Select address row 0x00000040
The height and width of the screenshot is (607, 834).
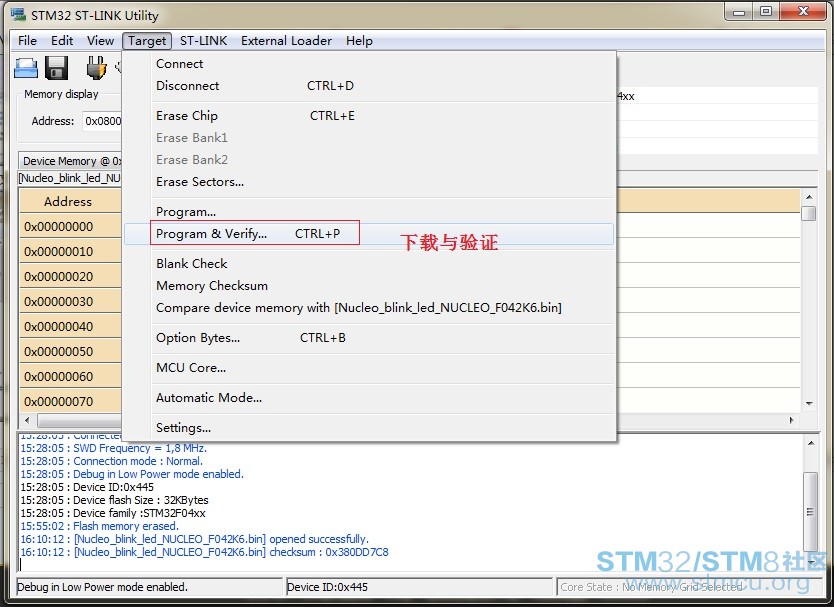click(70, 327)
